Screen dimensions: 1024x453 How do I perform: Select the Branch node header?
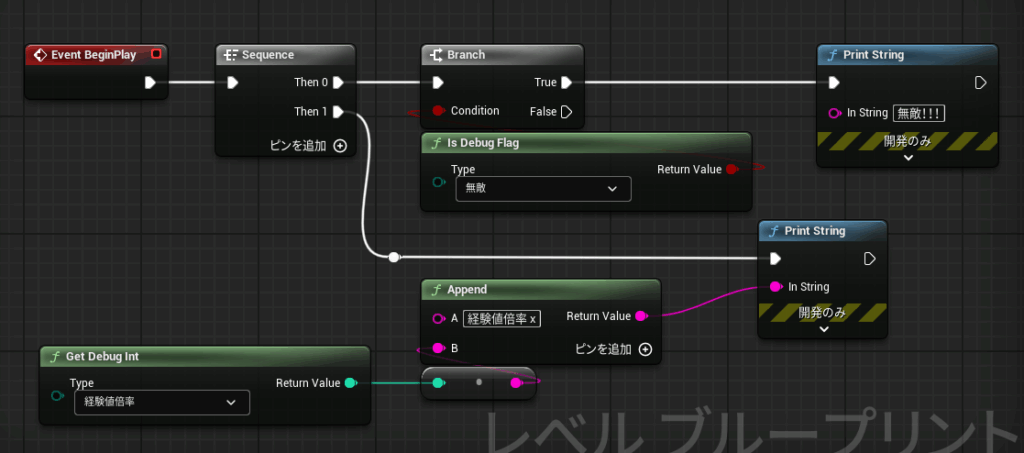point(502,55)
